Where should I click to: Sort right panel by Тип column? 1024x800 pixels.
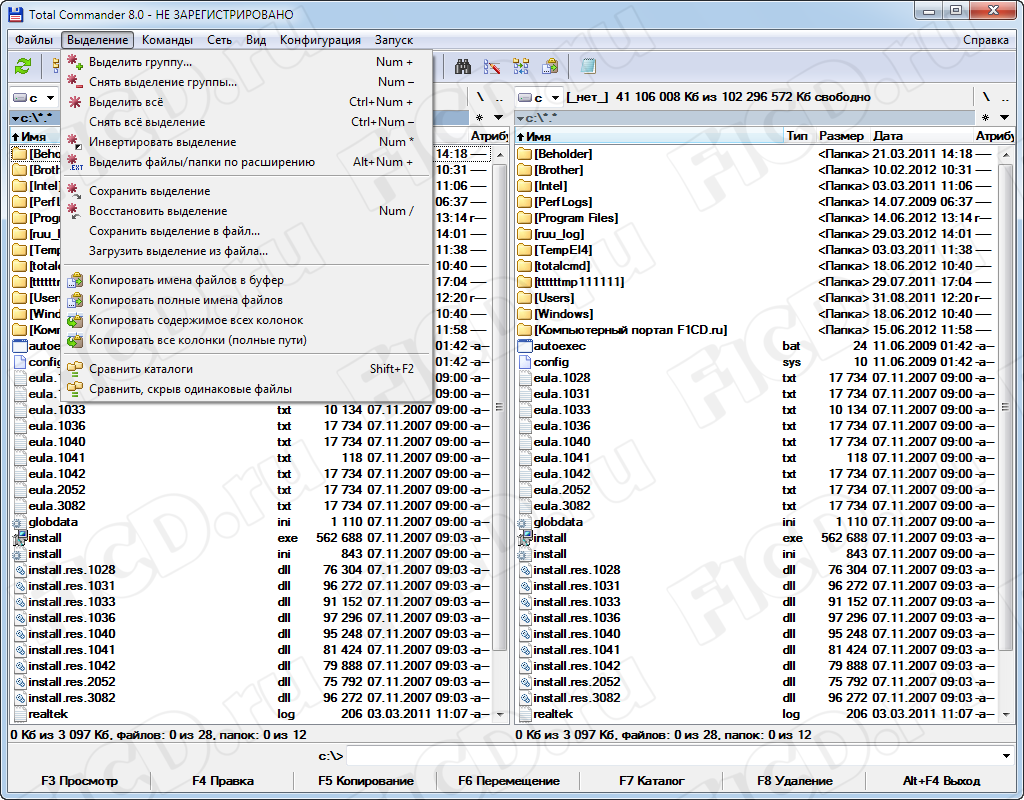799,136
